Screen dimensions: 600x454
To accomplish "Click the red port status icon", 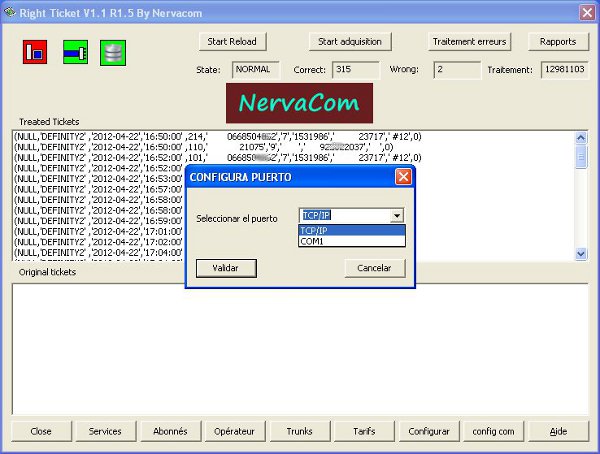I will tap(35, 52).
